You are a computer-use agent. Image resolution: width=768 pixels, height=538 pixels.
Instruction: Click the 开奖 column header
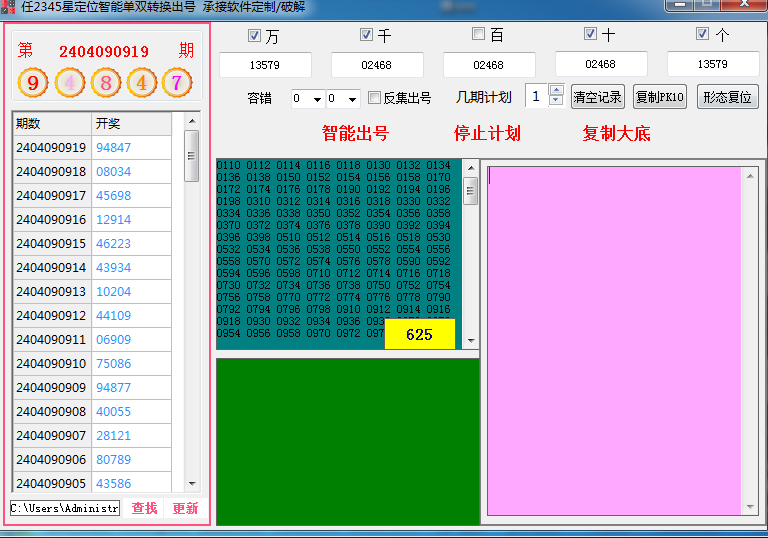point(130,124)
